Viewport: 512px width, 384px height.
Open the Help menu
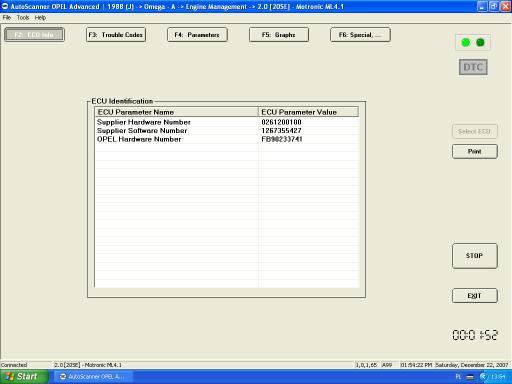click(40, 18)
